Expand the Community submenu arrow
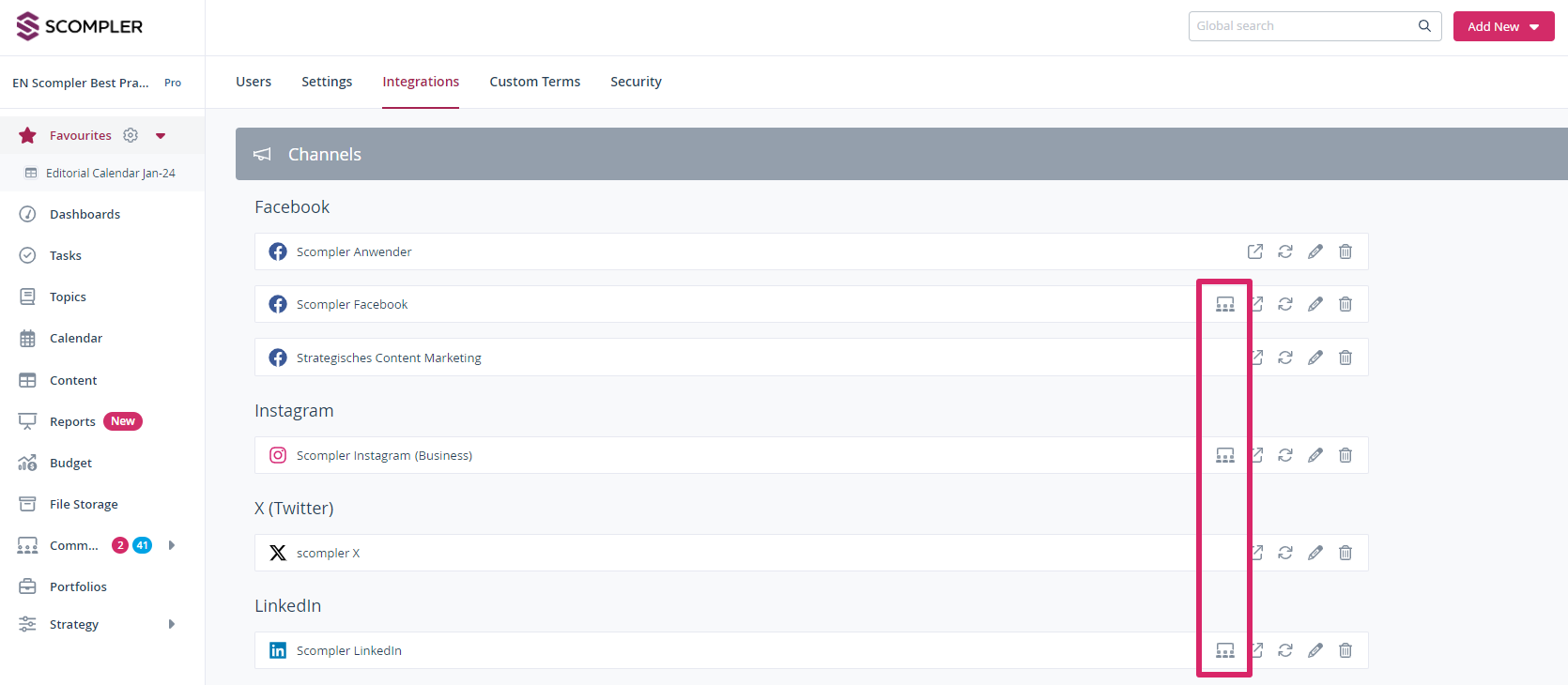Image resolution: width=1568 pixels, height=685 pixels. [171, 545]
